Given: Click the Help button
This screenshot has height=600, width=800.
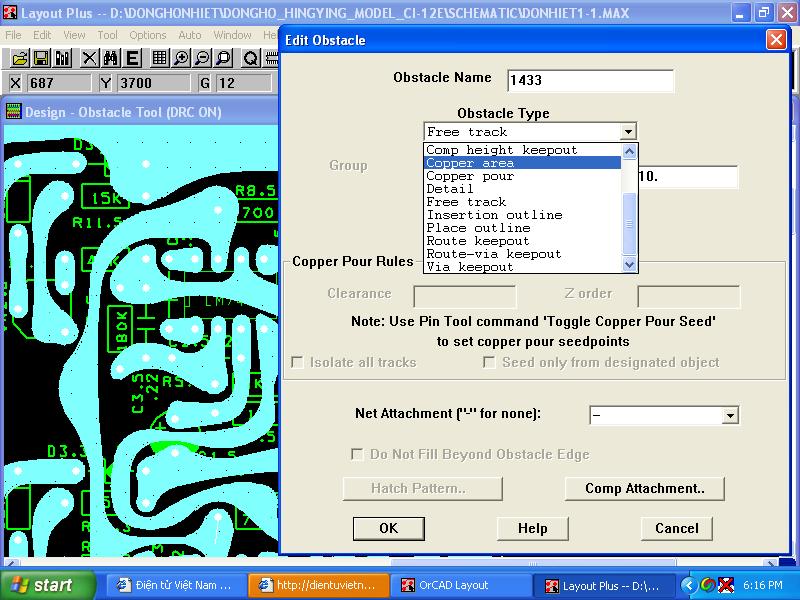Looking at the screenshot, I should 532,529.
